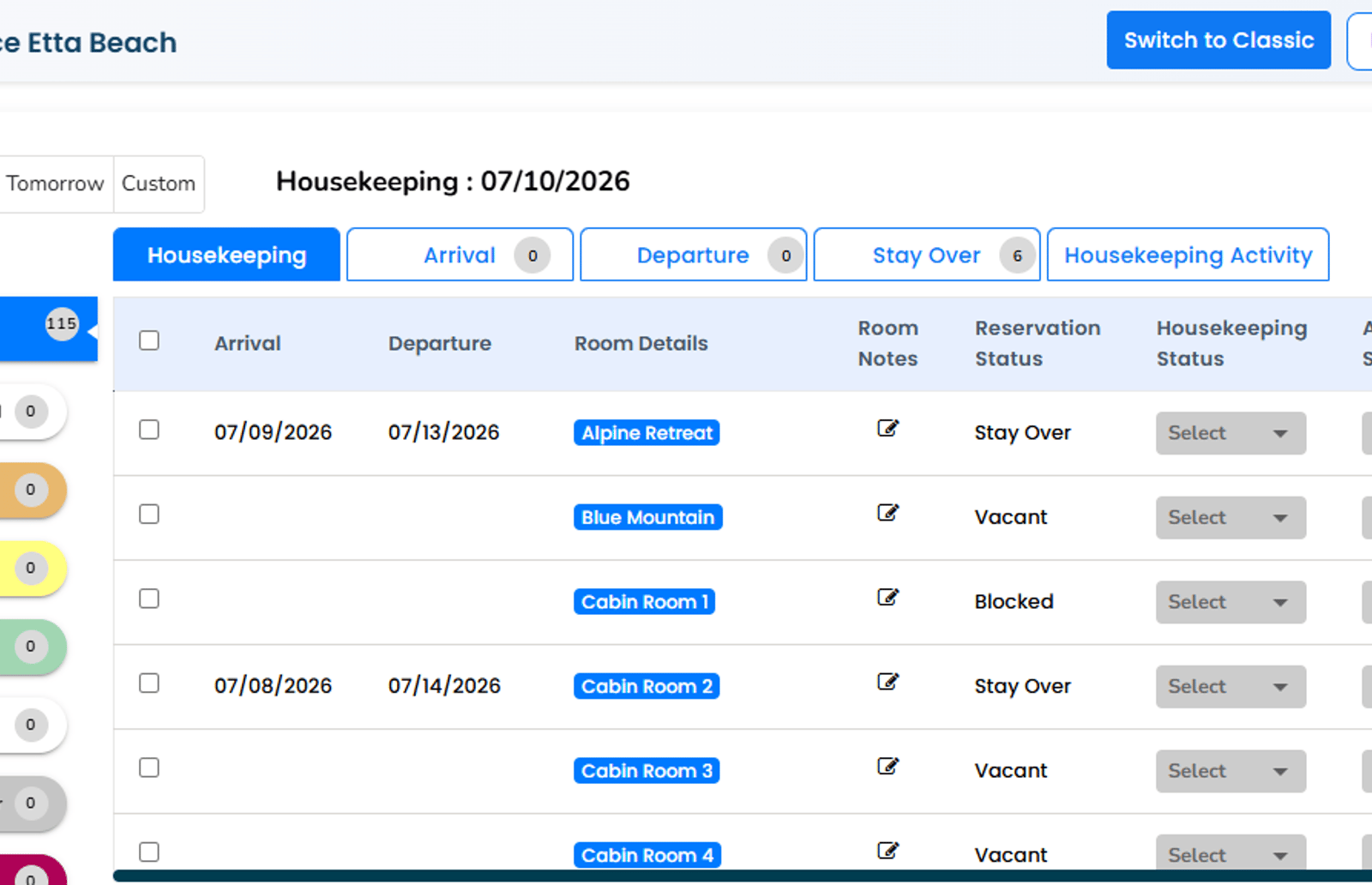Switch to the Housekeeping tab
Viewport: 1372px width, 885px height.
coord(226,255)
